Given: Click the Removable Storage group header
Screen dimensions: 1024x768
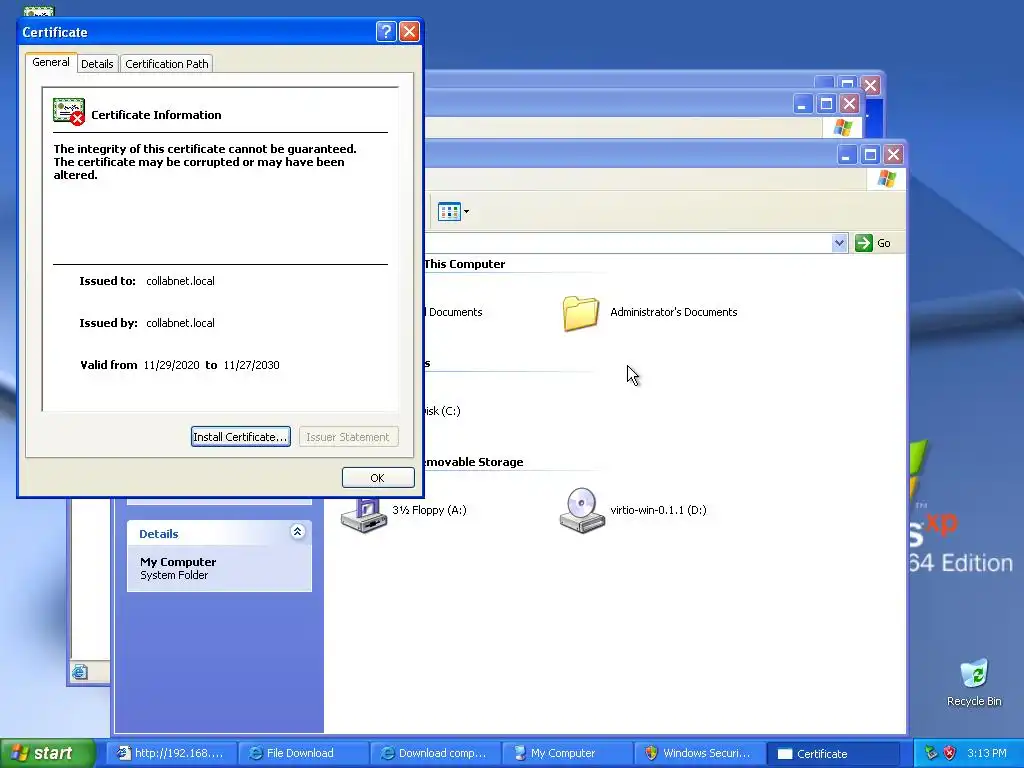Looking at the screenshot, I should [x=472, y=462].
